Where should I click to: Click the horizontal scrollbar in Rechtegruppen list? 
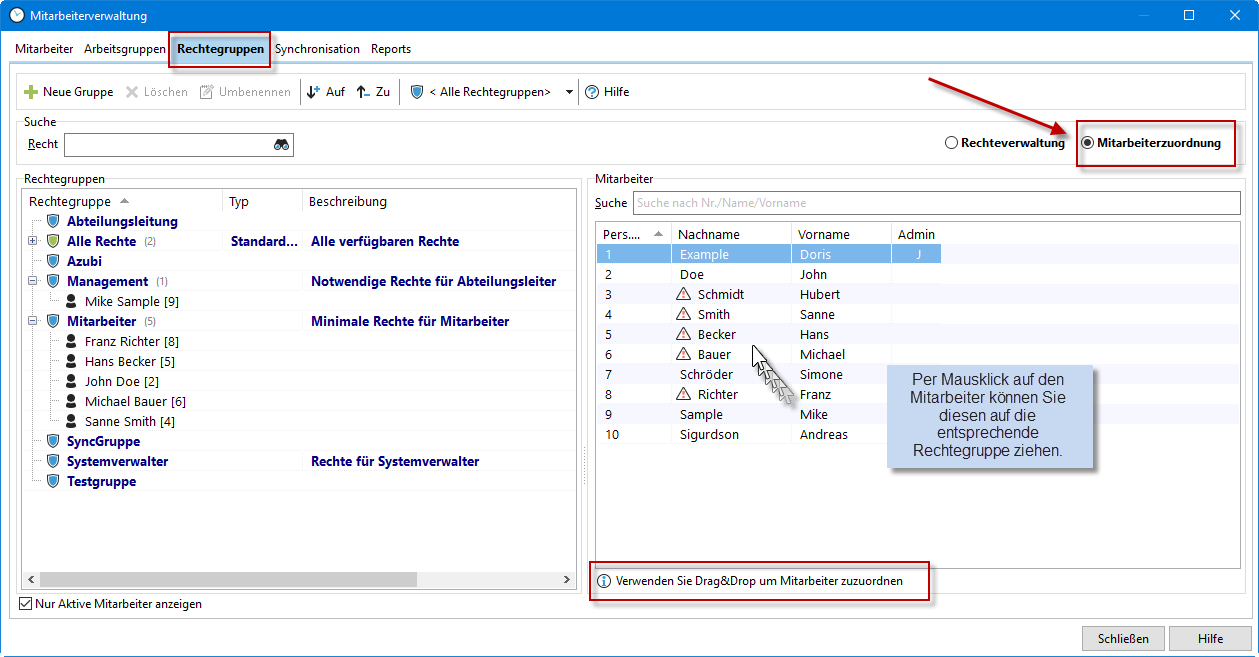tap(228, 580)
